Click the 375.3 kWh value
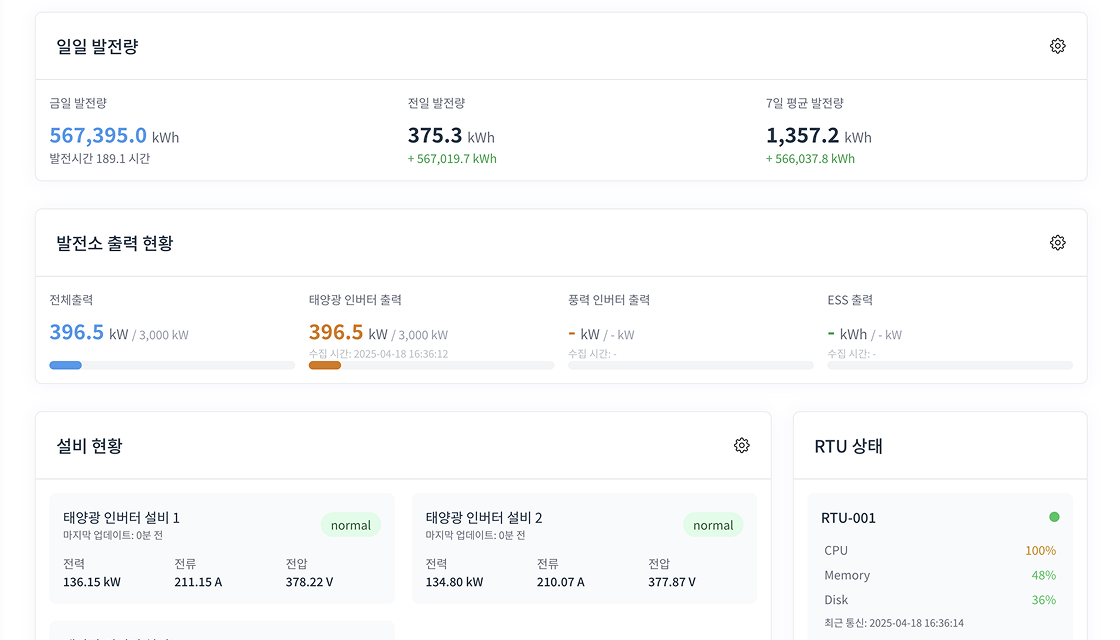 point(451,135)
